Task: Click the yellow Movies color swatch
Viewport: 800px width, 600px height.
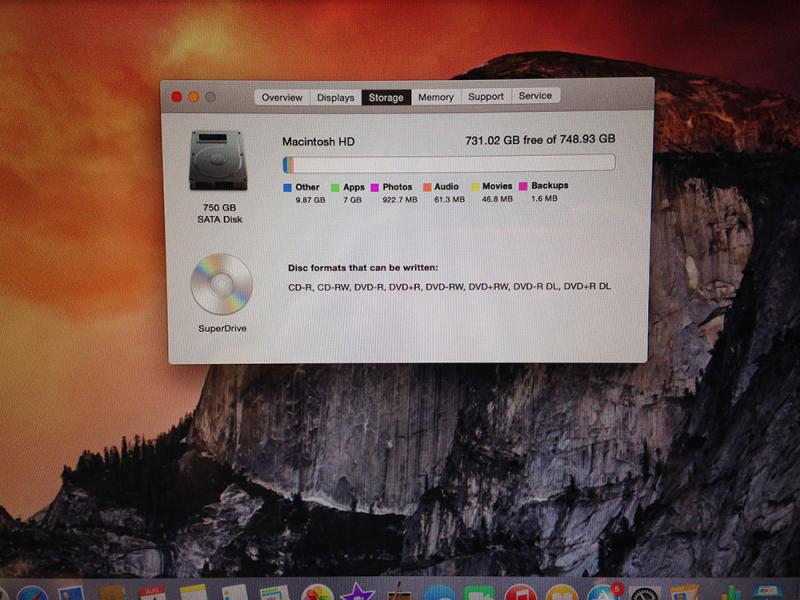Action: [475, 187]
